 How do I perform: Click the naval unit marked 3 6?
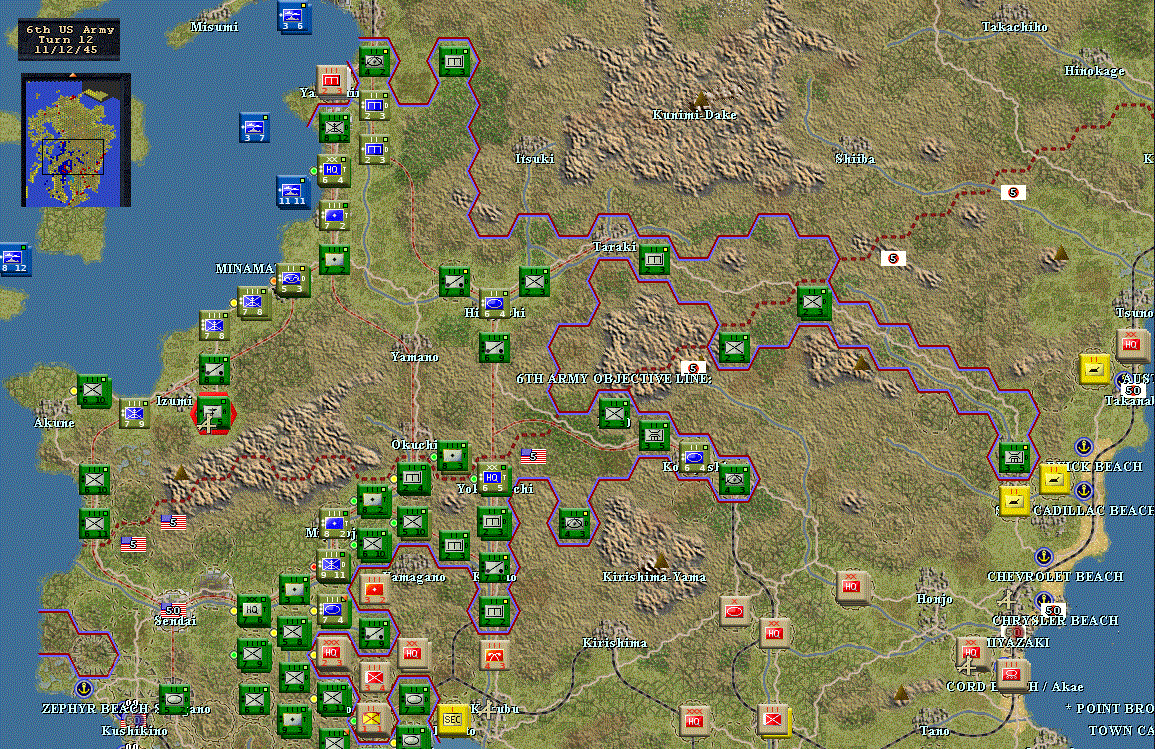(293, 17)
